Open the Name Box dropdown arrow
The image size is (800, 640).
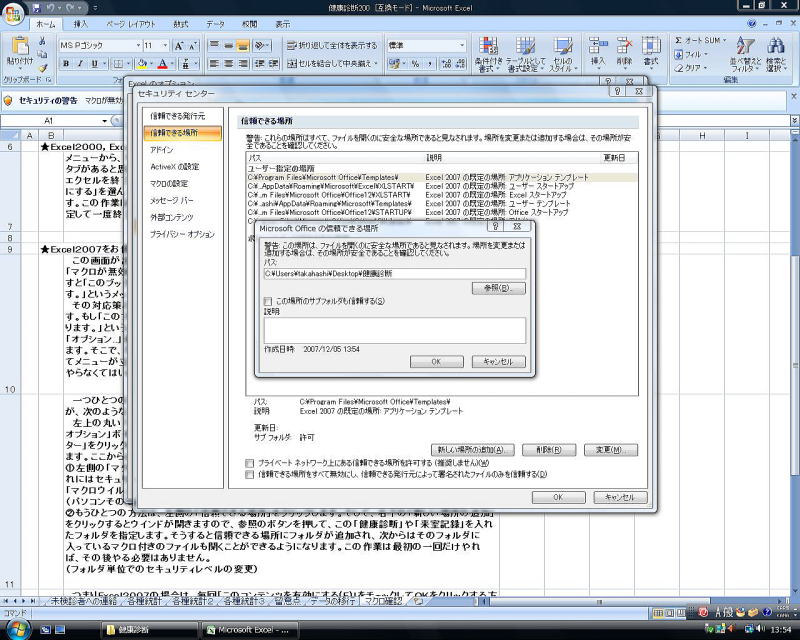(104, 121)
